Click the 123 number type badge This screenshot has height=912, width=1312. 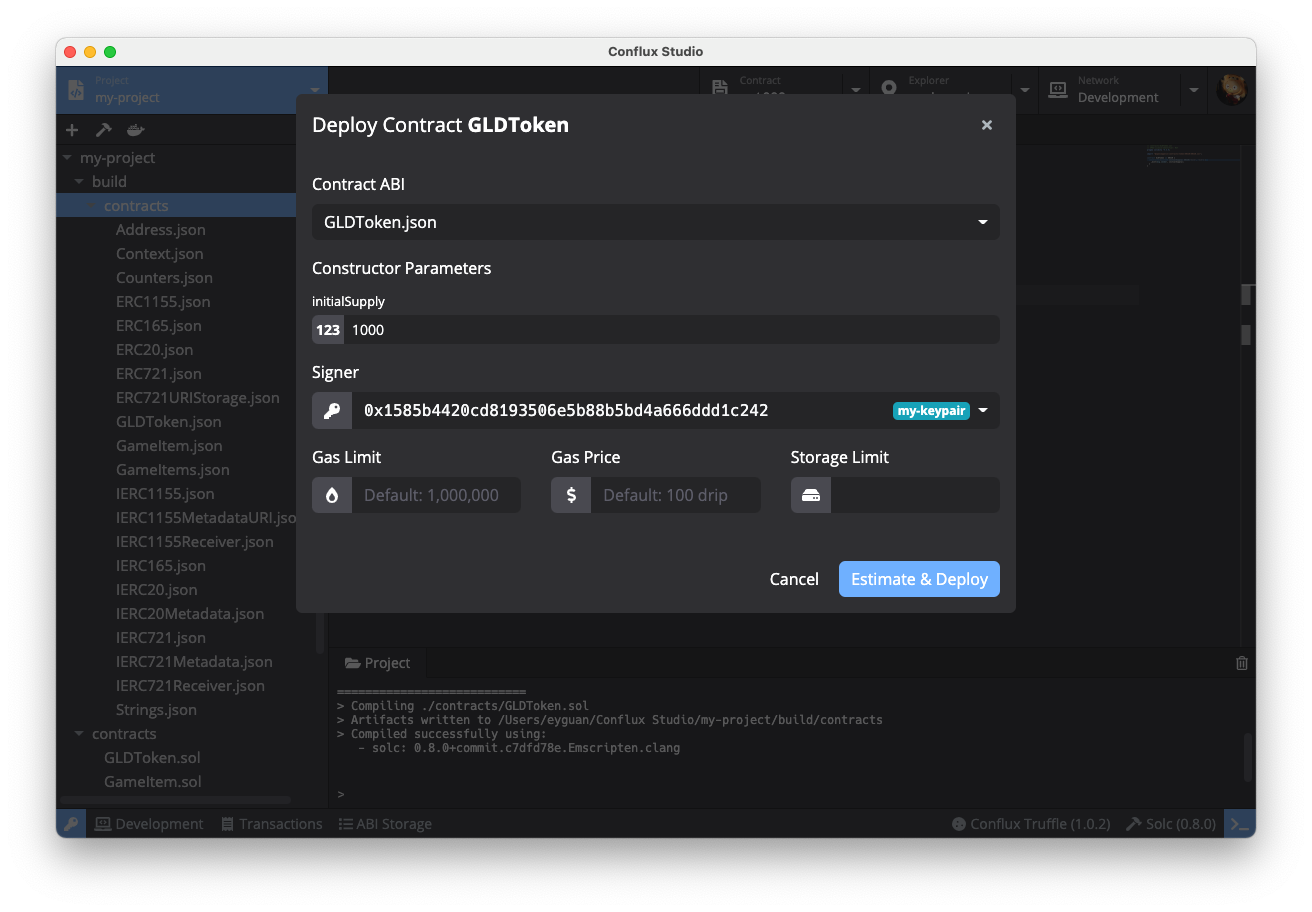(x=328, y=330)
